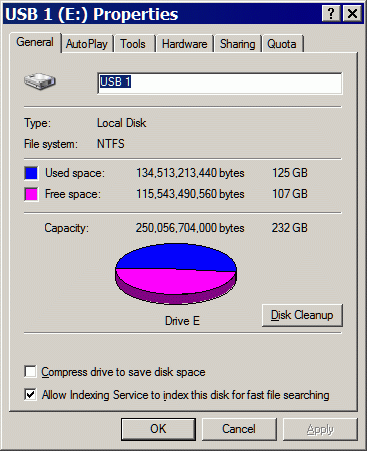The height and width of the screenshot is (451, 367).
Task: Select the Sharing tab
Action: 237,44
